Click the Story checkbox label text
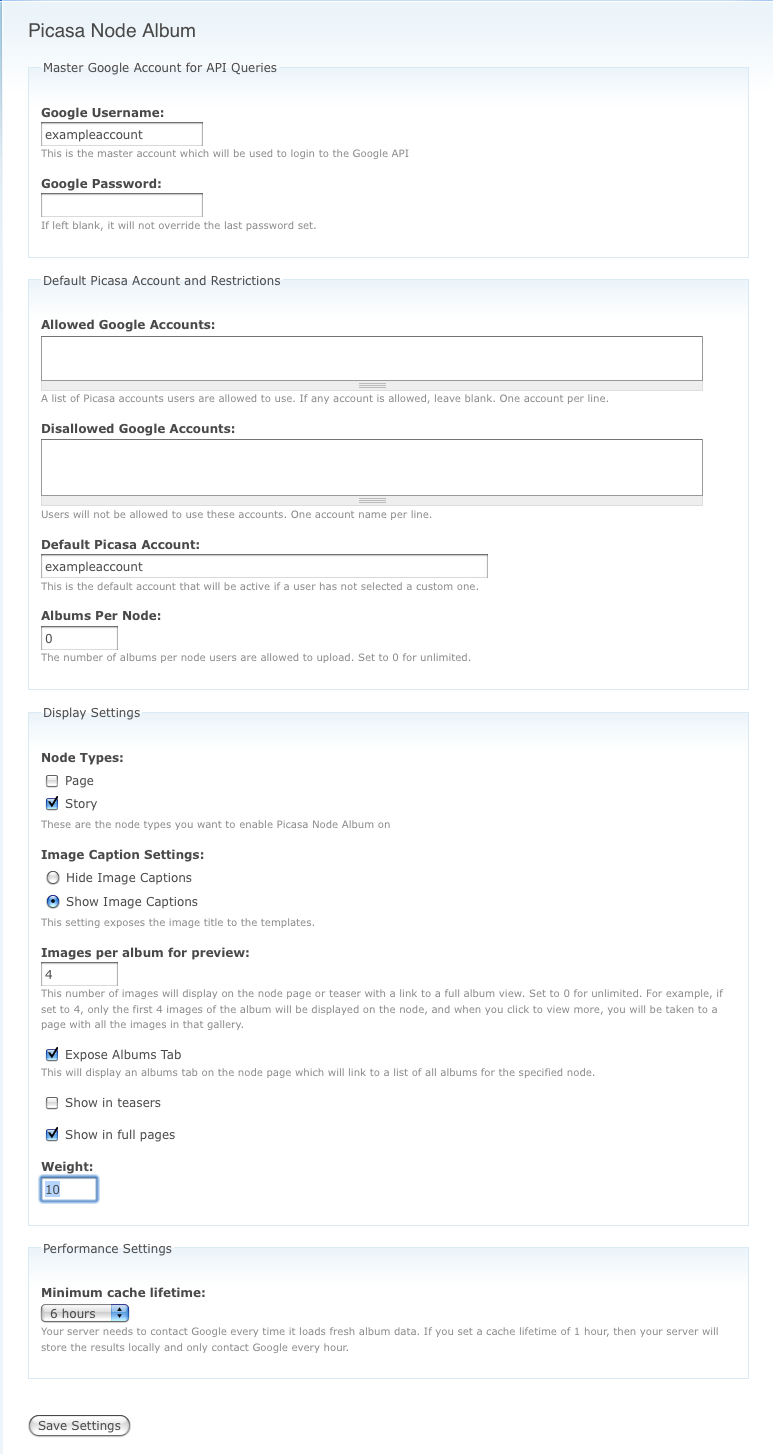The image size is (773, 1454). tap(81, 804)
